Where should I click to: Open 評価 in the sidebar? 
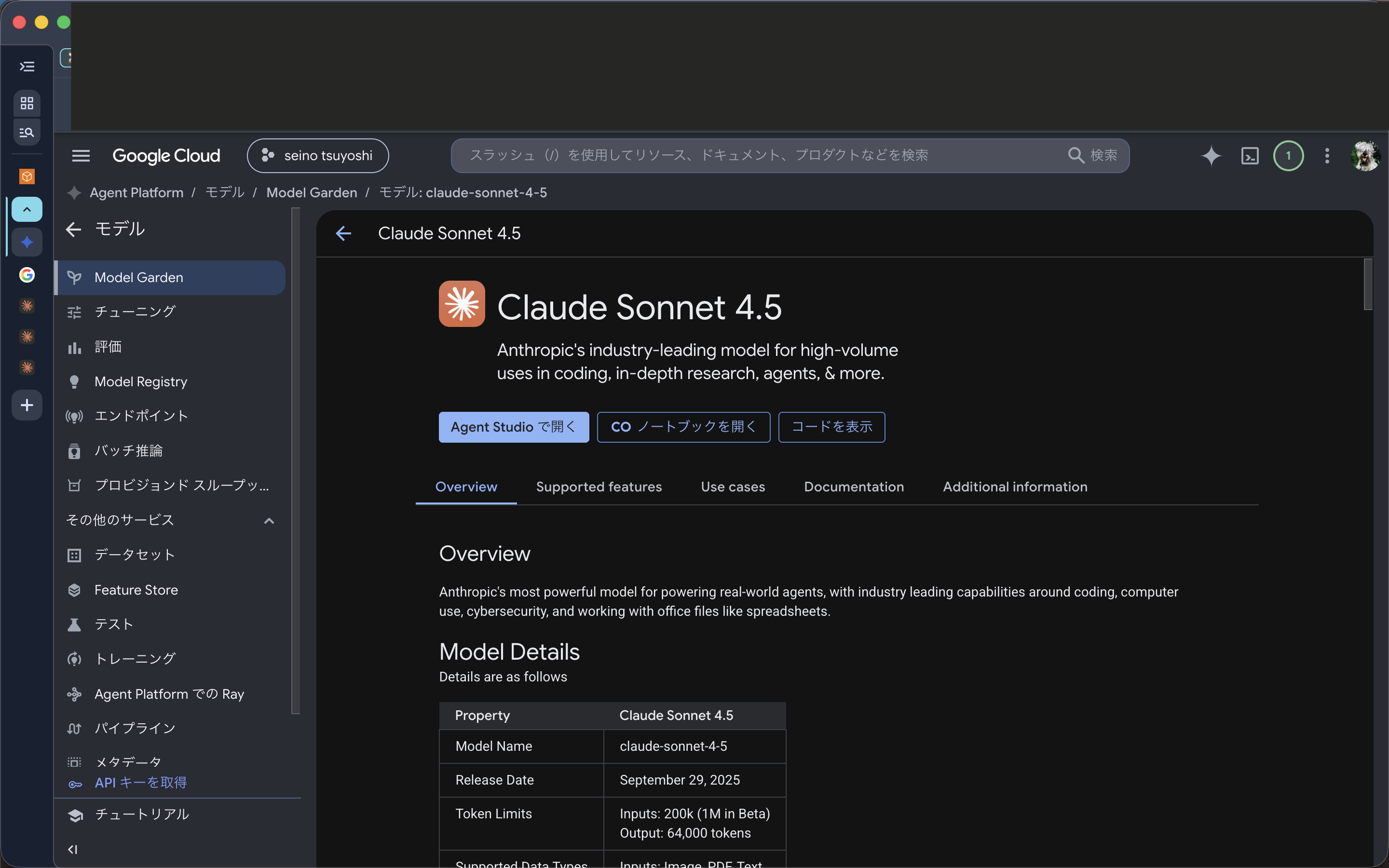pyautogui.click(x=170, y=347)
